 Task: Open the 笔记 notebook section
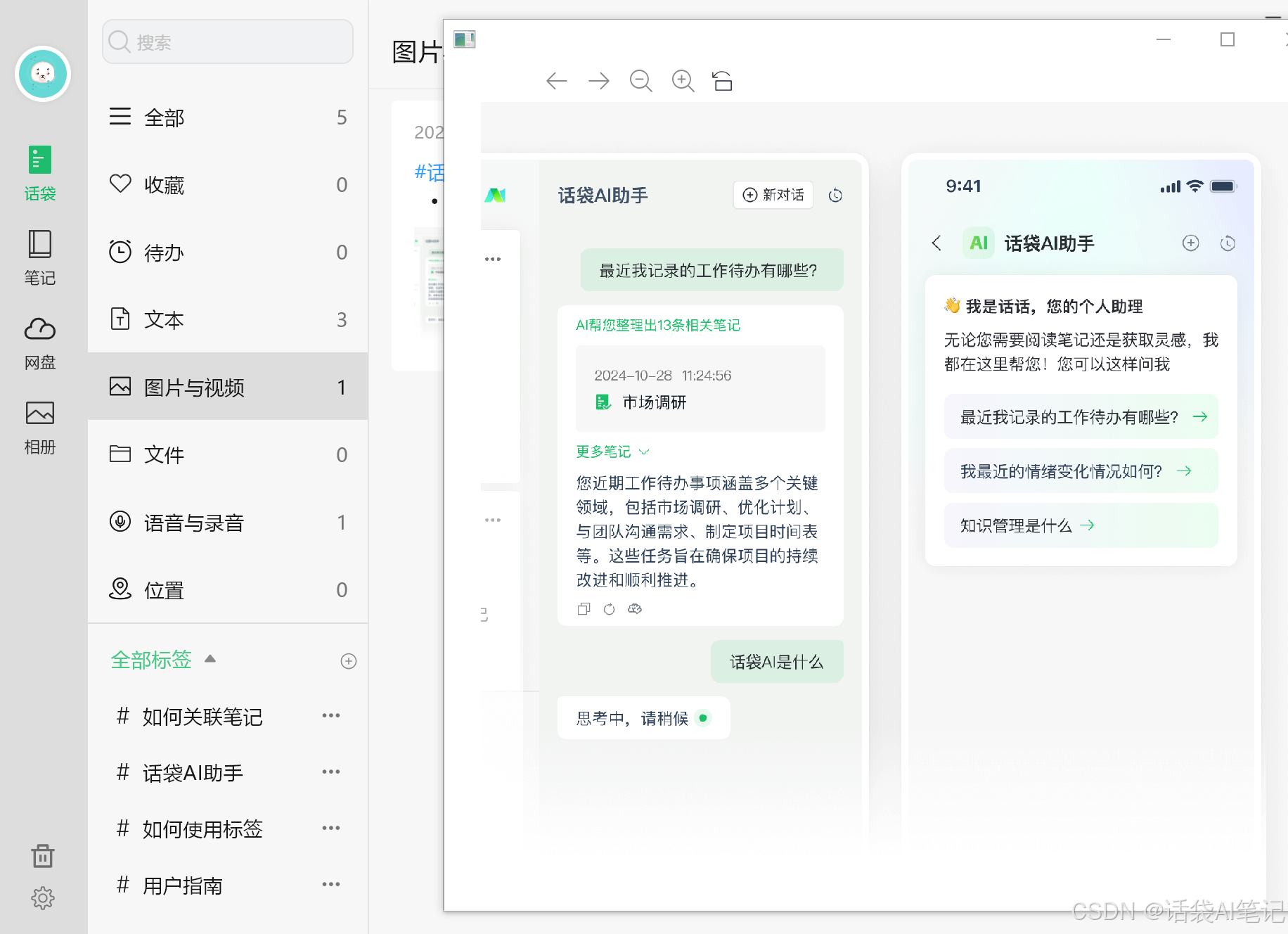tap(40, 257)
